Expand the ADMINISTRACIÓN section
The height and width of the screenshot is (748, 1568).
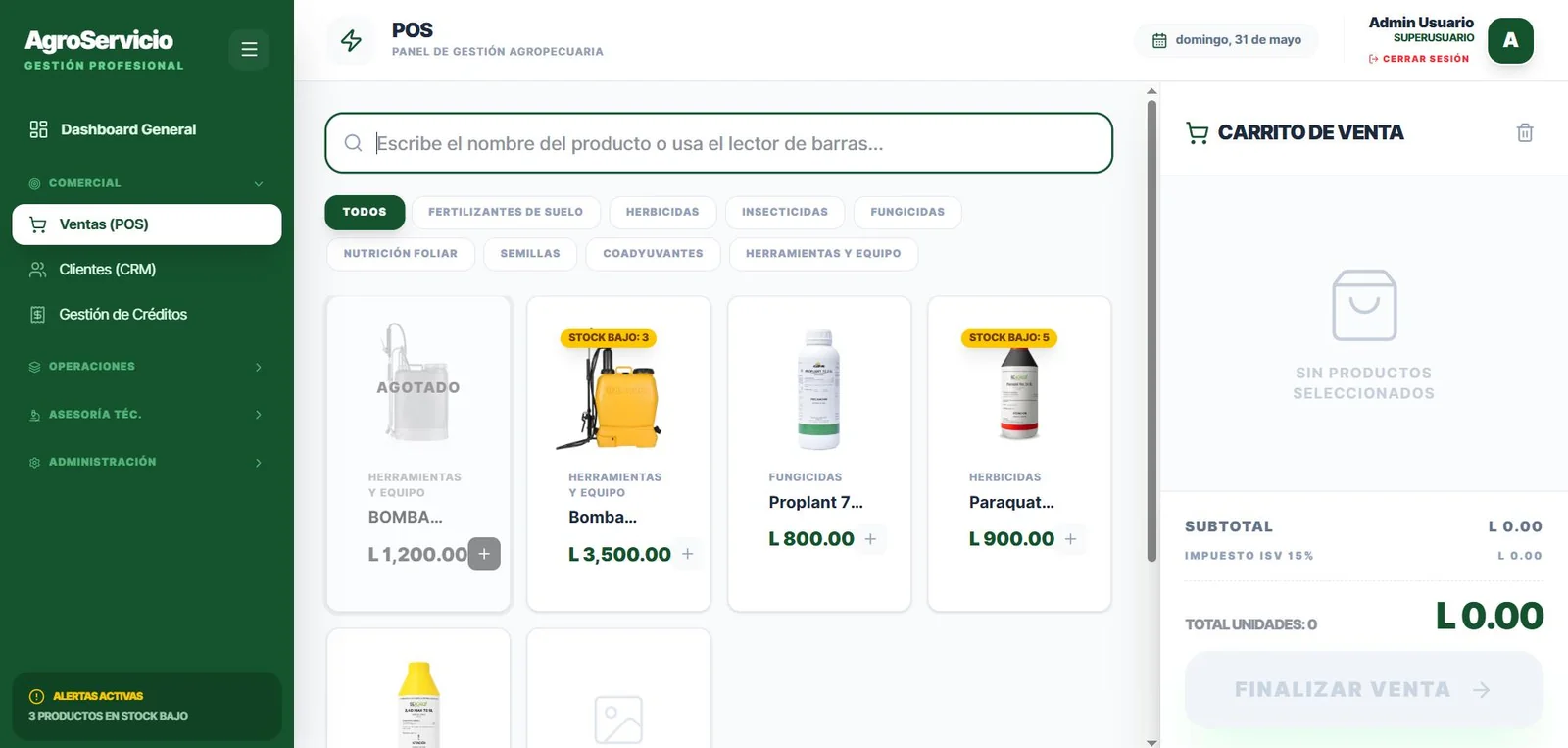tap(146, 462)
